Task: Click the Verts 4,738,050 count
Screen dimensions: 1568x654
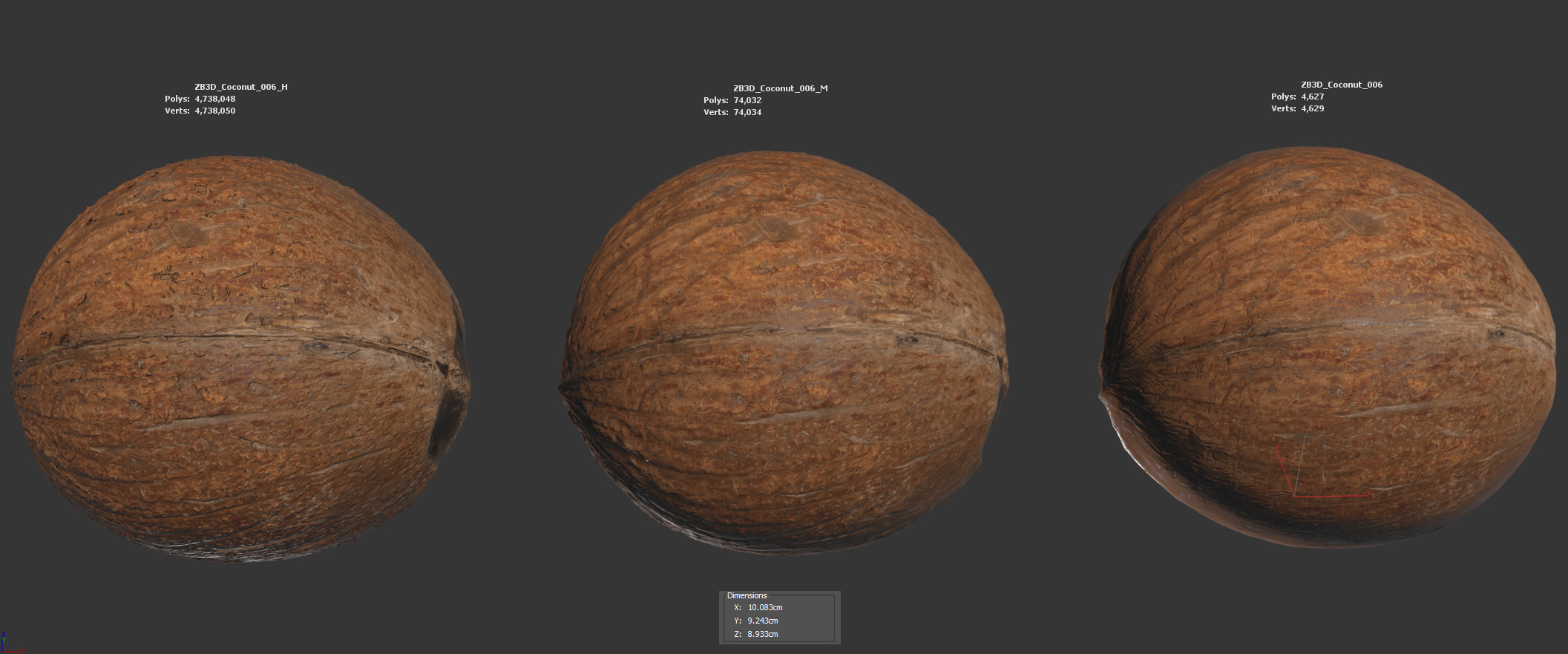Action: tap(214, 111)
